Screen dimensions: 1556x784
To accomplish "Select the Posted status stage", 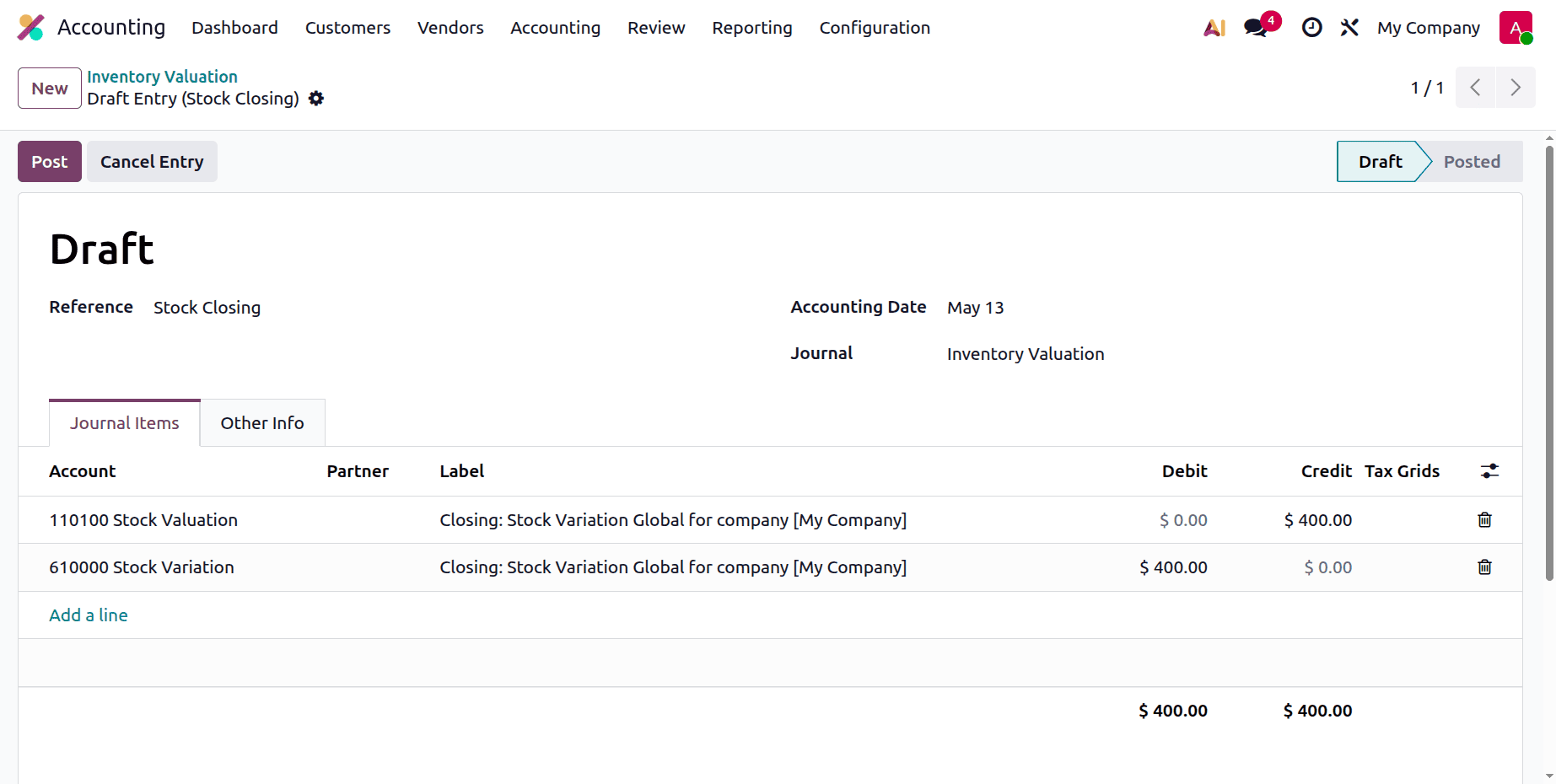I will [x=1472, y=162].
